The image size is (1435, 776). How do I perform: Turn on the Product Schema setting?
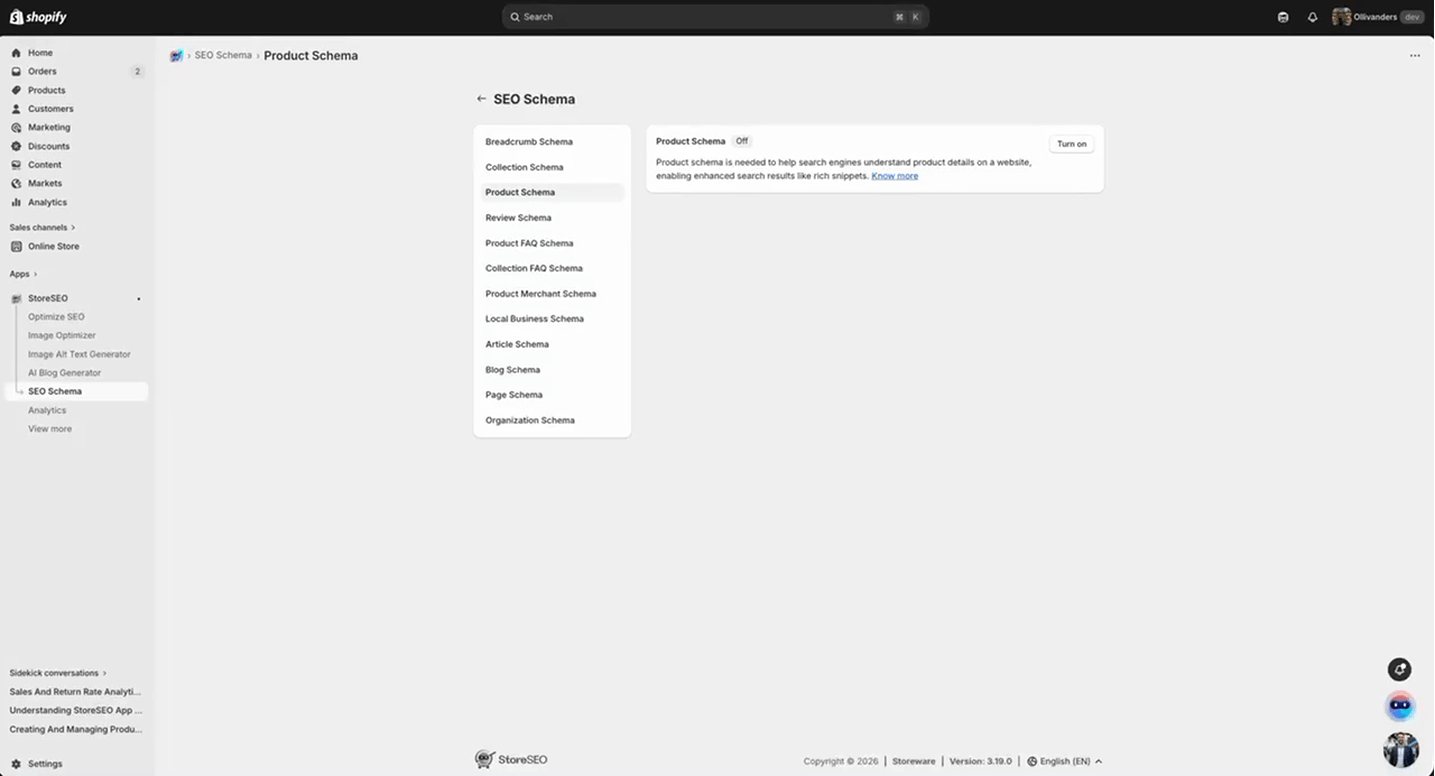(1070, 143)
